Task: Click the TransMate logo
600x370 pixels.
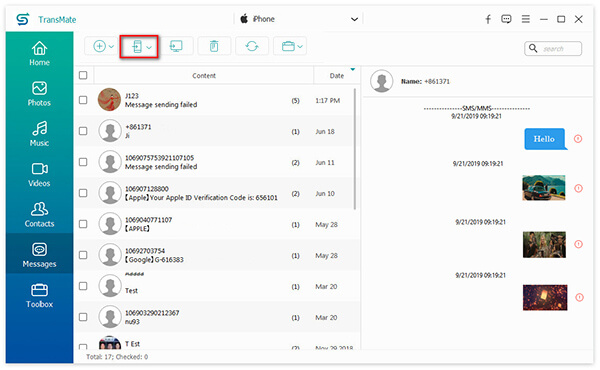Action: coord(23,19)
